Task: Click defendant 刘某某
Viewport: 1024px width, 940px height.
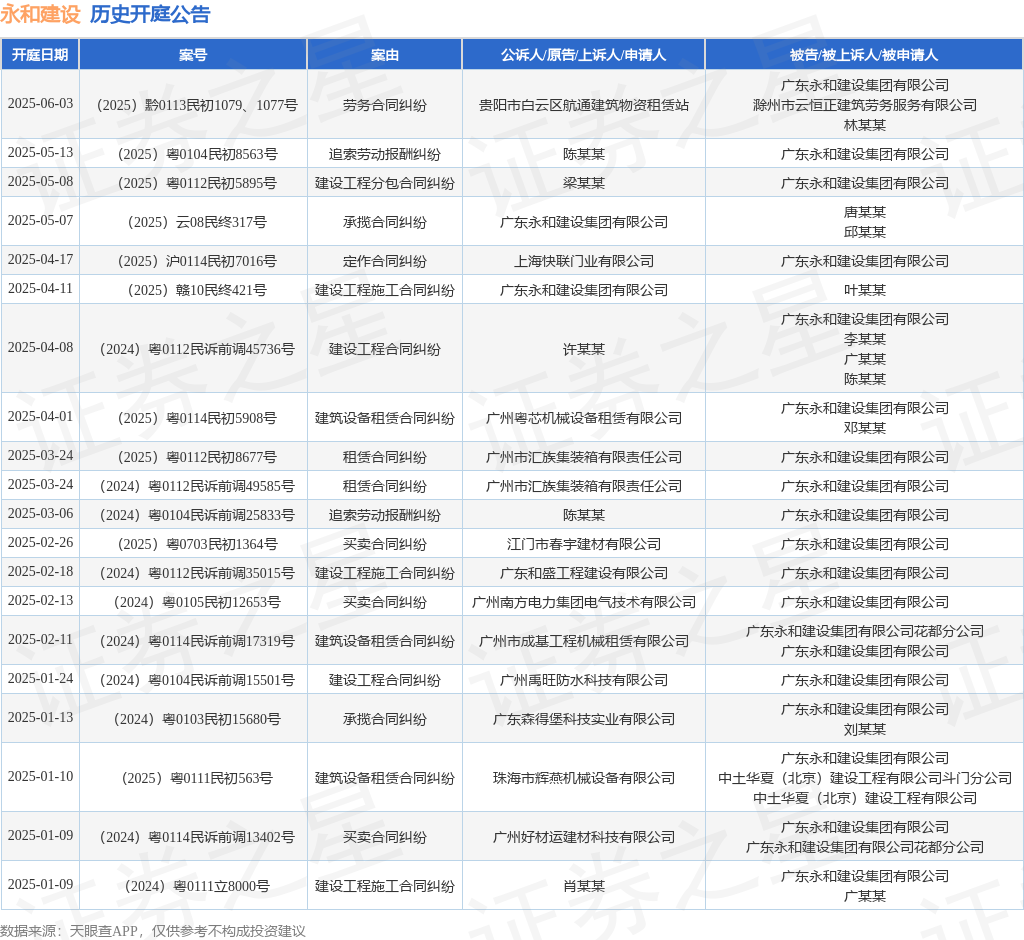Action: point(865,729)
